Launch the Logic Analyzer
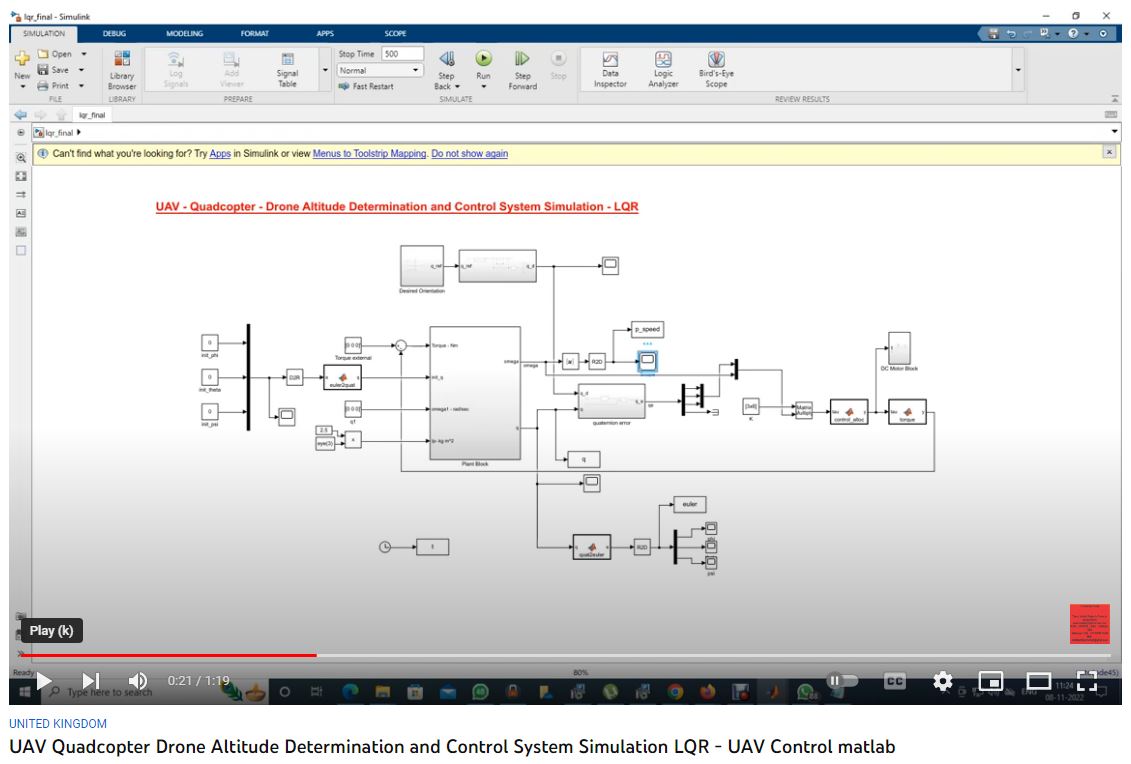This screenshot has width=1131, height=764. click(663, 67)
